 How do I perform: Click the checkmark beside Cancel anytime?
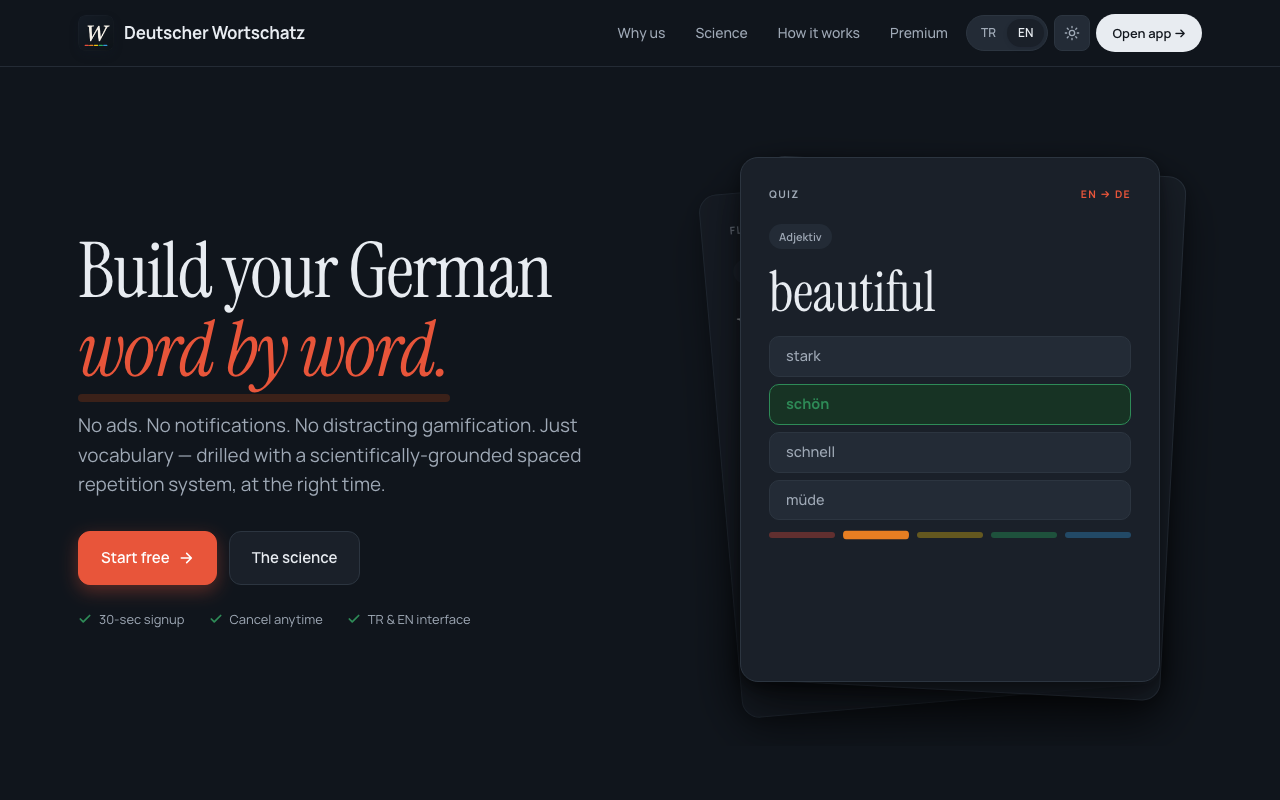tap(216, 619)
